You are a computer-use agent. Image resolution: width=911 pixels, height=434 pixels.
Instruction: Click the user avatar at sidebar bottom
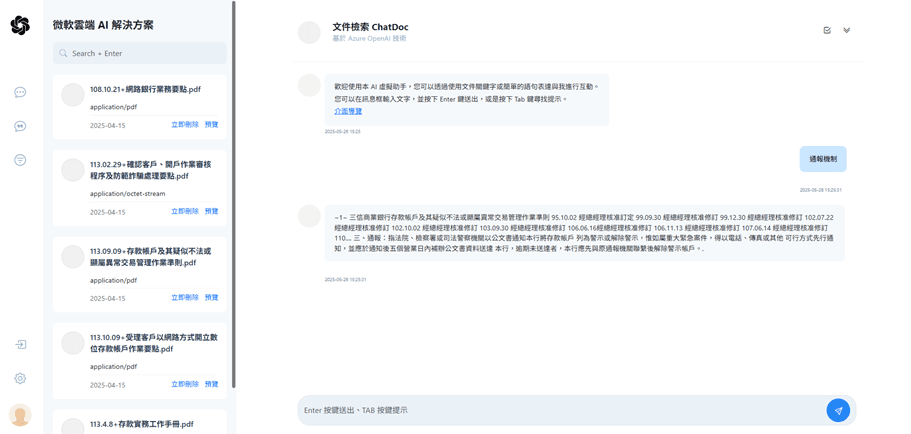(20, 415)
